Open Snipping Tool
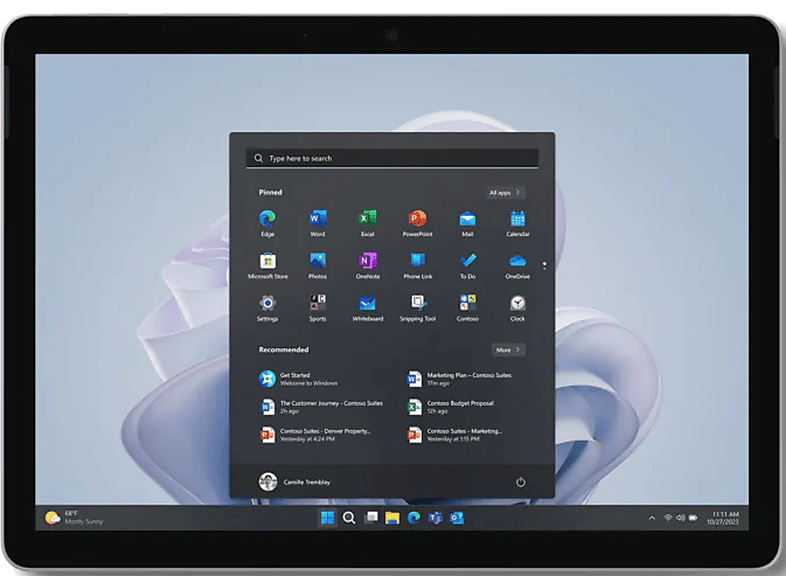 pyautogui.click(x=418, y=308)
